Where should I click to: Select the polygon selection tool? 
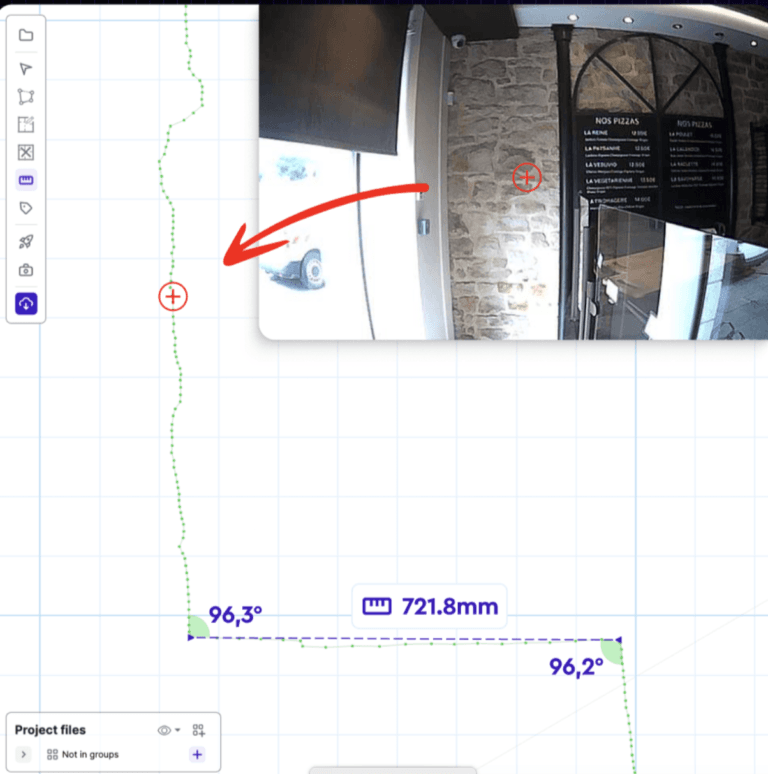[x=26, y=97]
